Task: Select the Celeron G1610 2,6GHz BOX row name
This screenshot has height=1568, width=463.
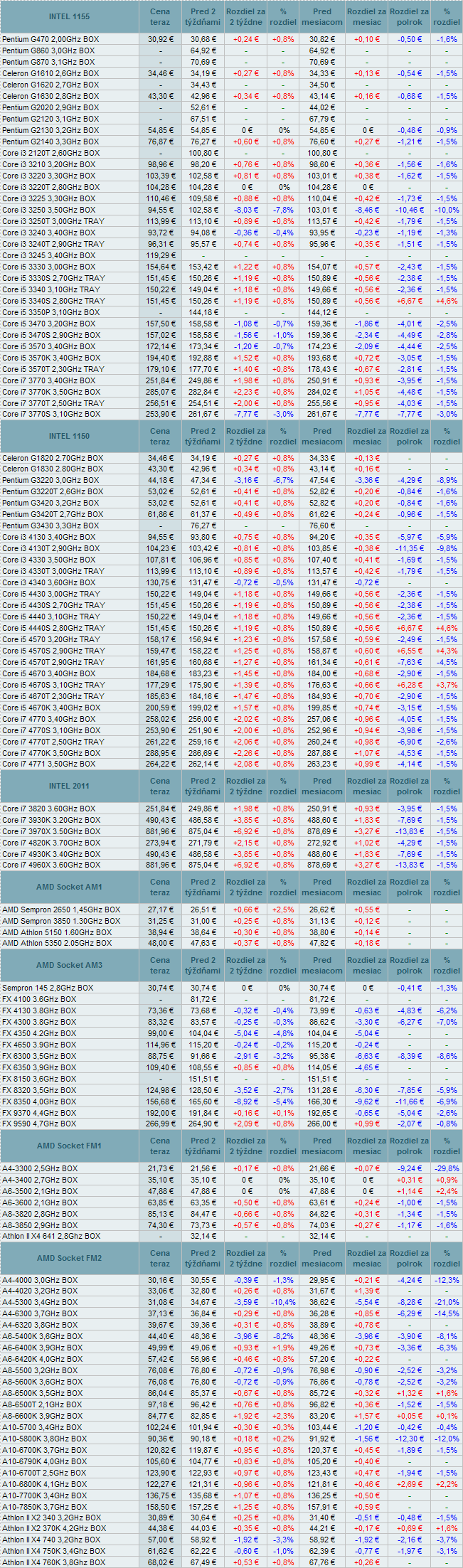Action: [50, 73]
